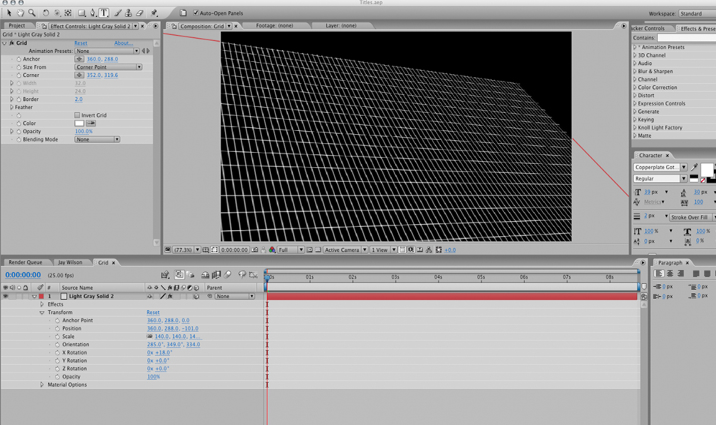Click the Position stopwatch icon
The image size is (716, 425).
click(57, 329)
